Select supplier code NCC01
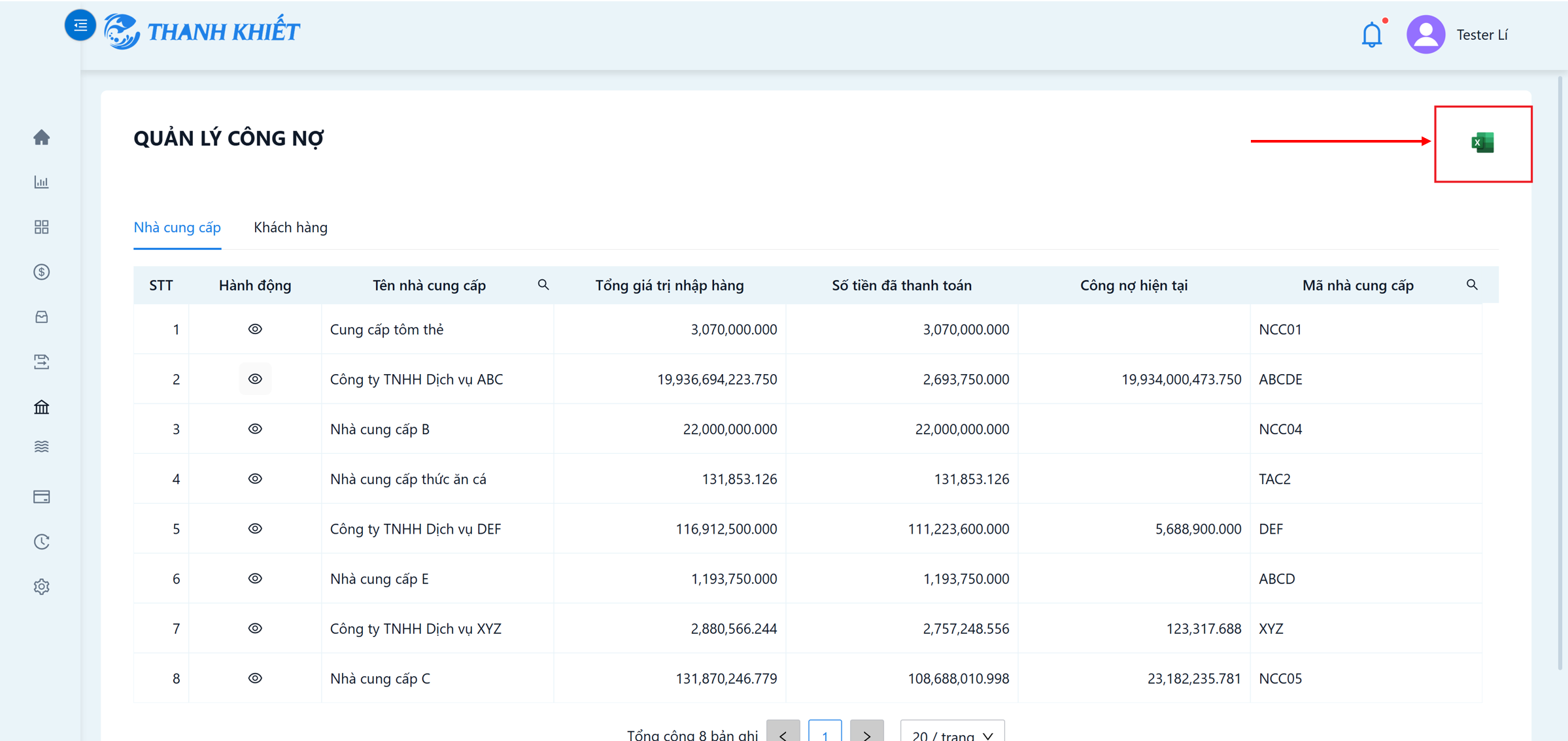 [1280, 330]
